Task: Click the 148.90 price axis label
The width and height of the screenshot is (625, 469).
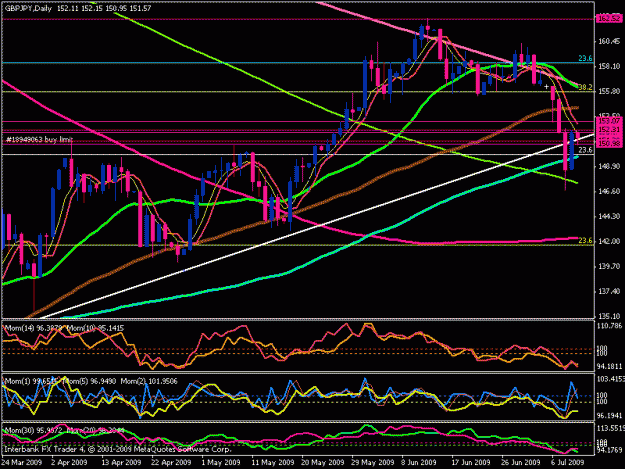Action: (609, 166)
